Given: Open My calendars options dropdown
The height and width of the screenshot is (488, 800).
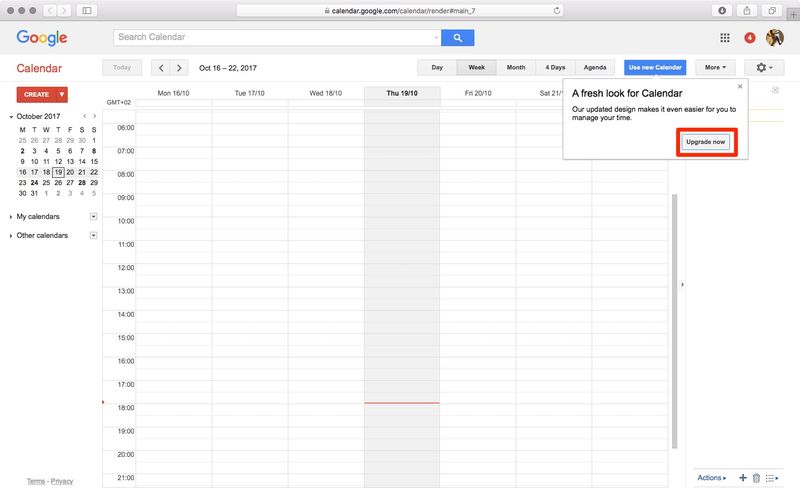Looking at the screenshot, I should tap(93, 216).
